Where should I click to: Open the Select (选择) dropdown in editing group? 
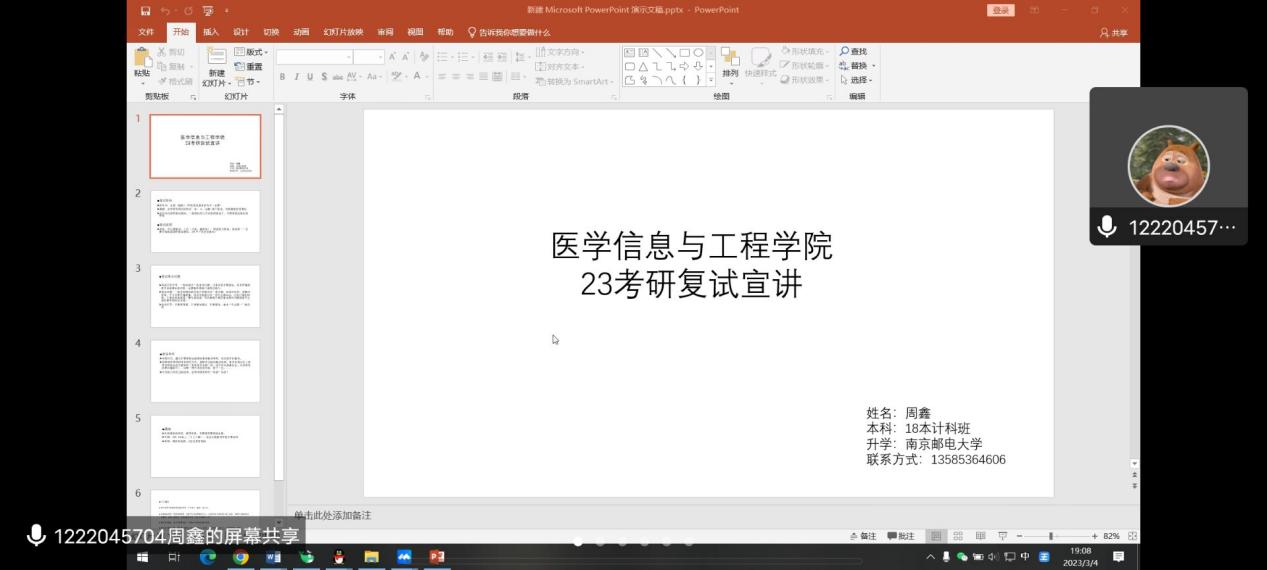856,80
